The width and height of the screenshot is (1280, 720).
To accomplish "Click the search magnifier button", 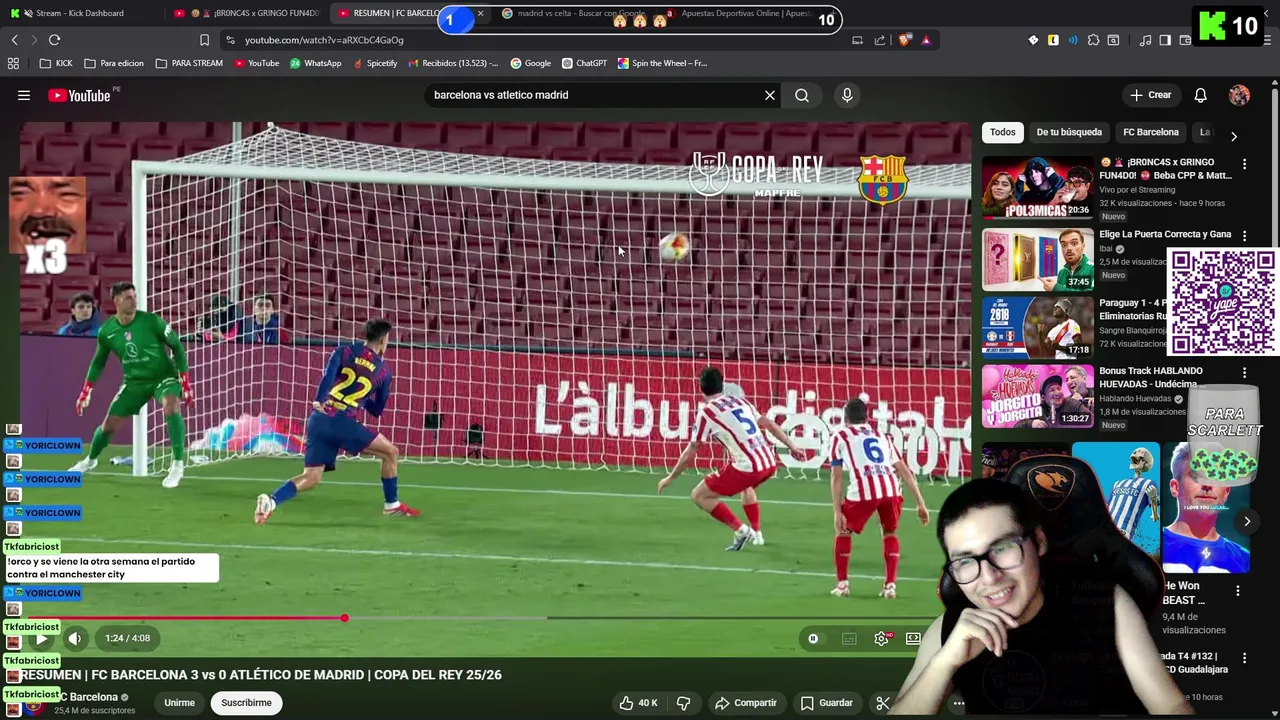I will (x=802, y=95).
